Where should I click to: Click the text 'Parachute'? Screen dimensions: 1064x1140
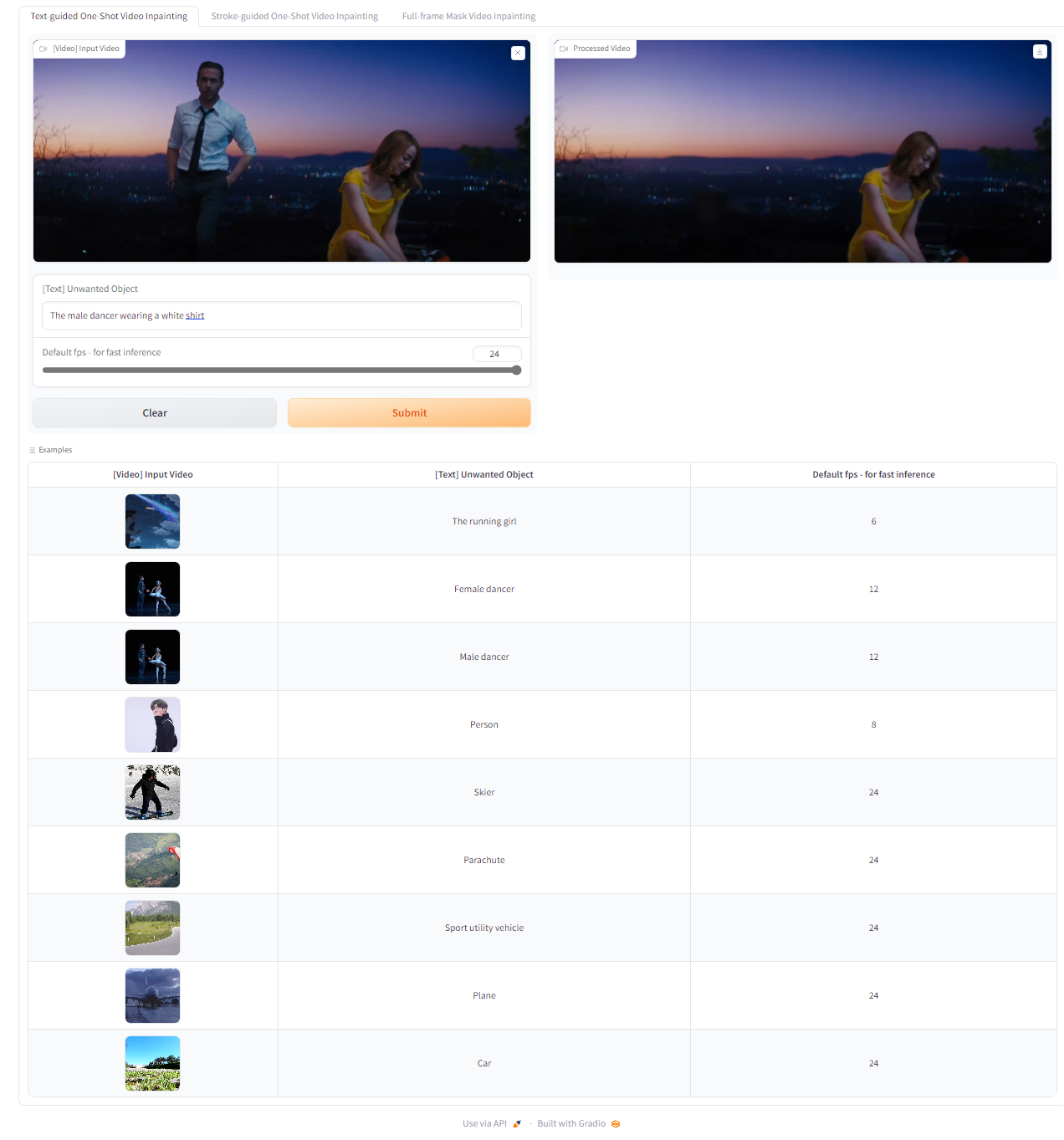[484, 860]
